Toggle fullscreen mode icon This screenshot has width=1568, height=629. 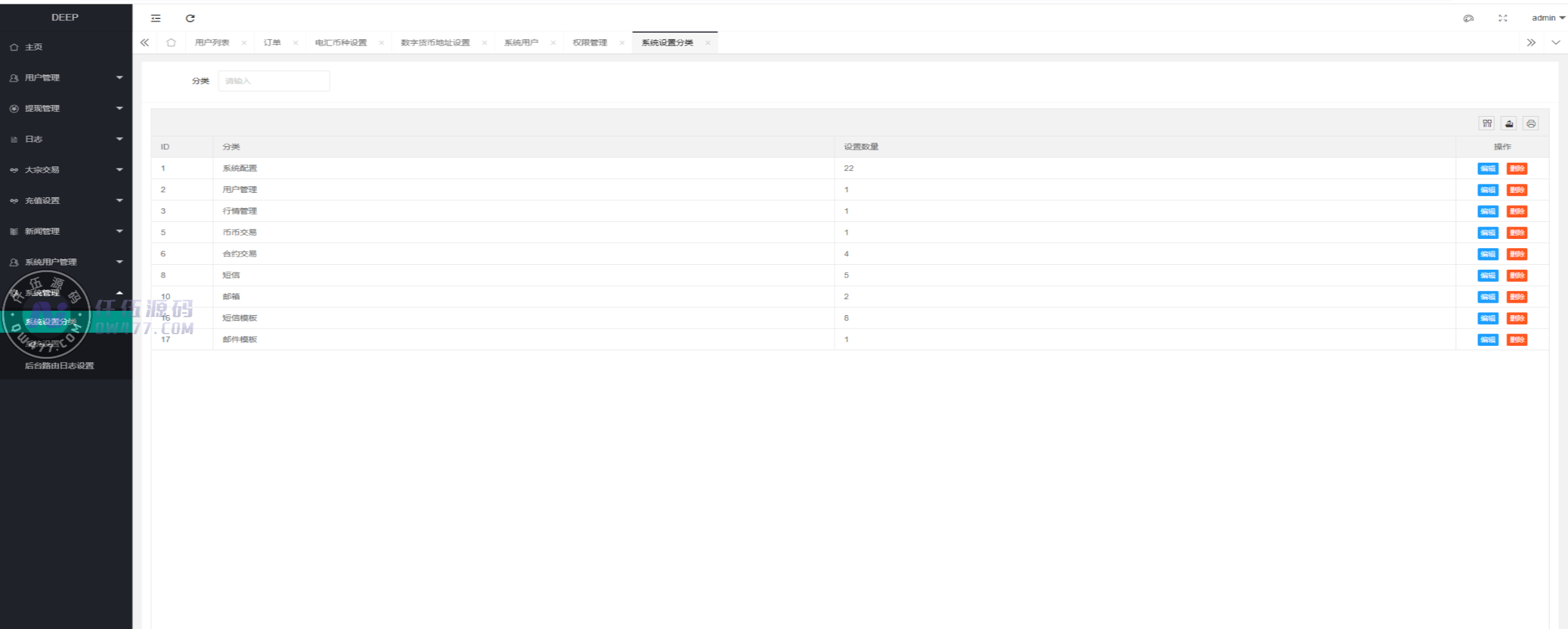tap(1502, 18)
